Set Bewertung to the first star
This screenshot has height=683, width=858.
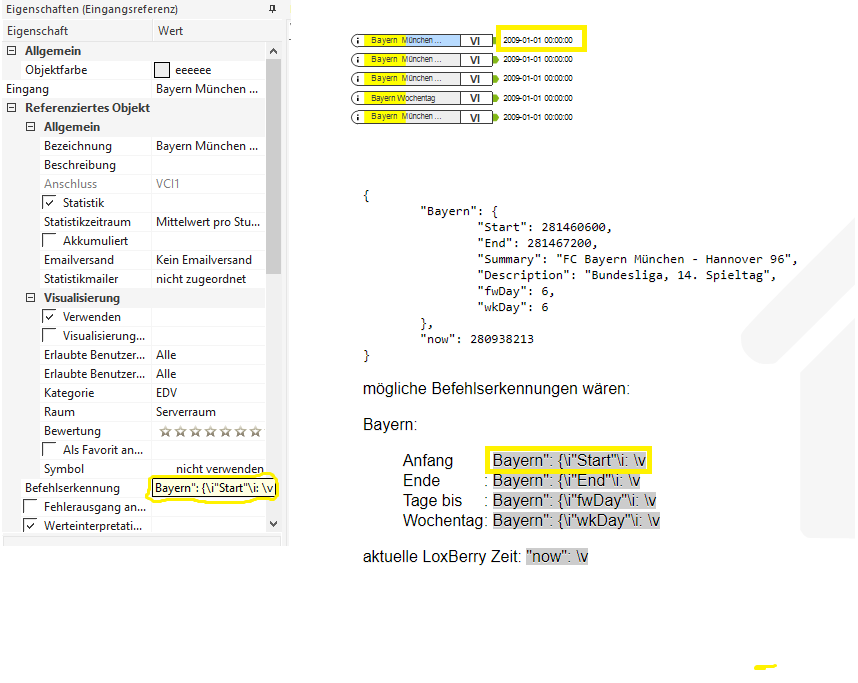(x=165, y=432)
